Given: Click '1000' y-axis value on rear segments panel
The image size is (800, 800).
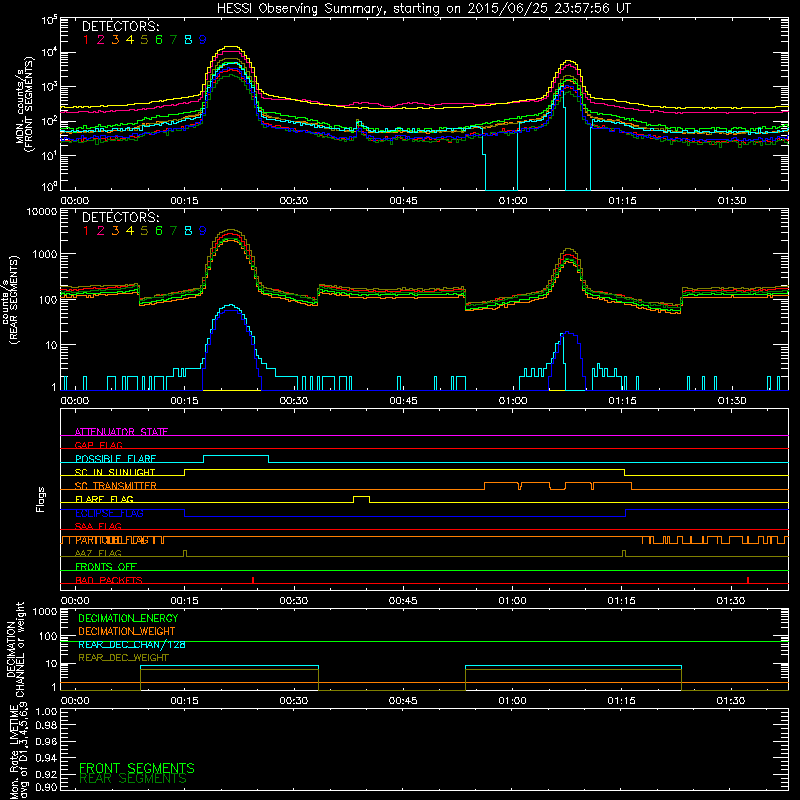Looking at the screenshot, I should pos(45,254).
